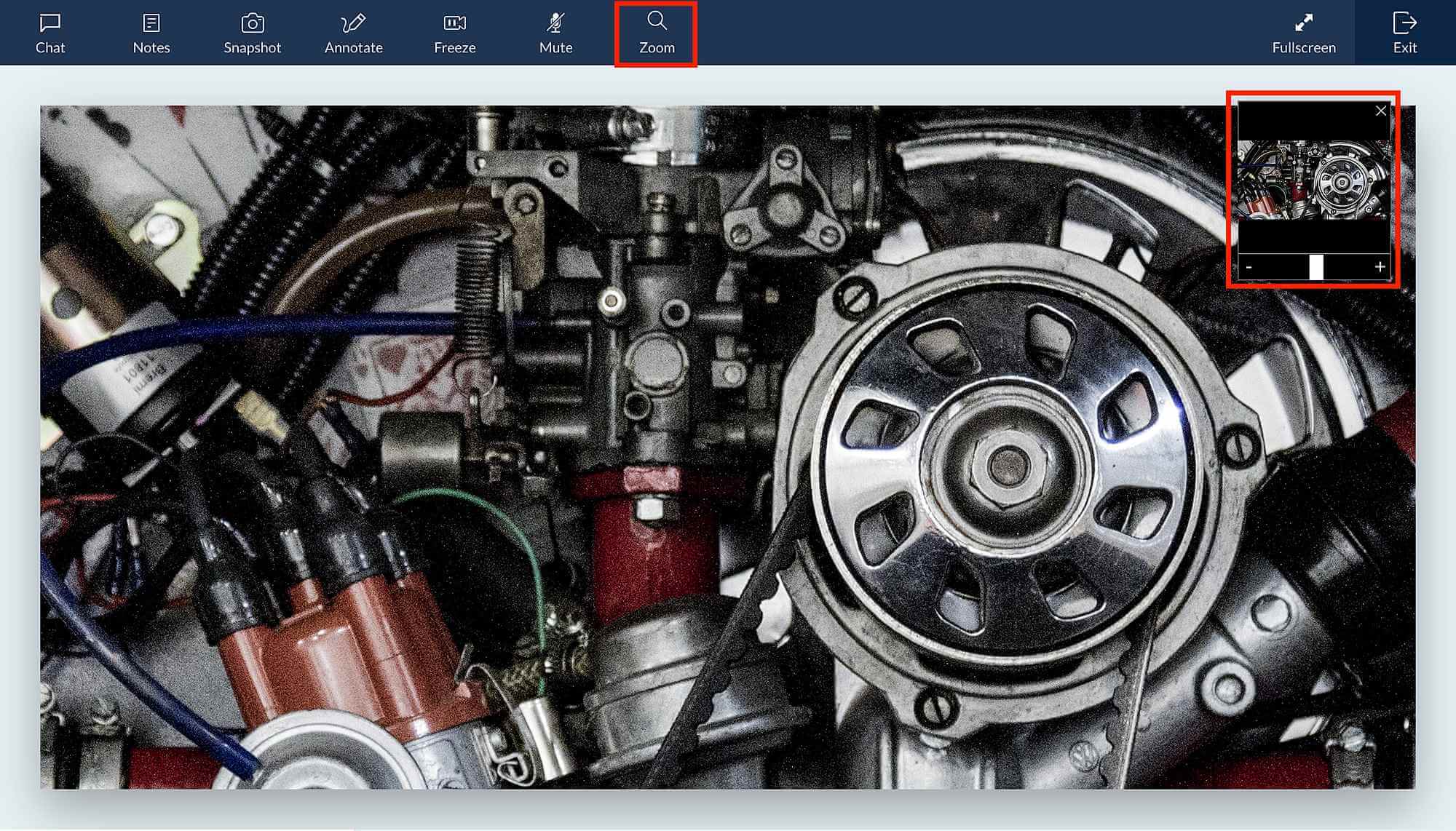Toggle zoom panel via 'Zoom' text label

(x=657, y=47)
